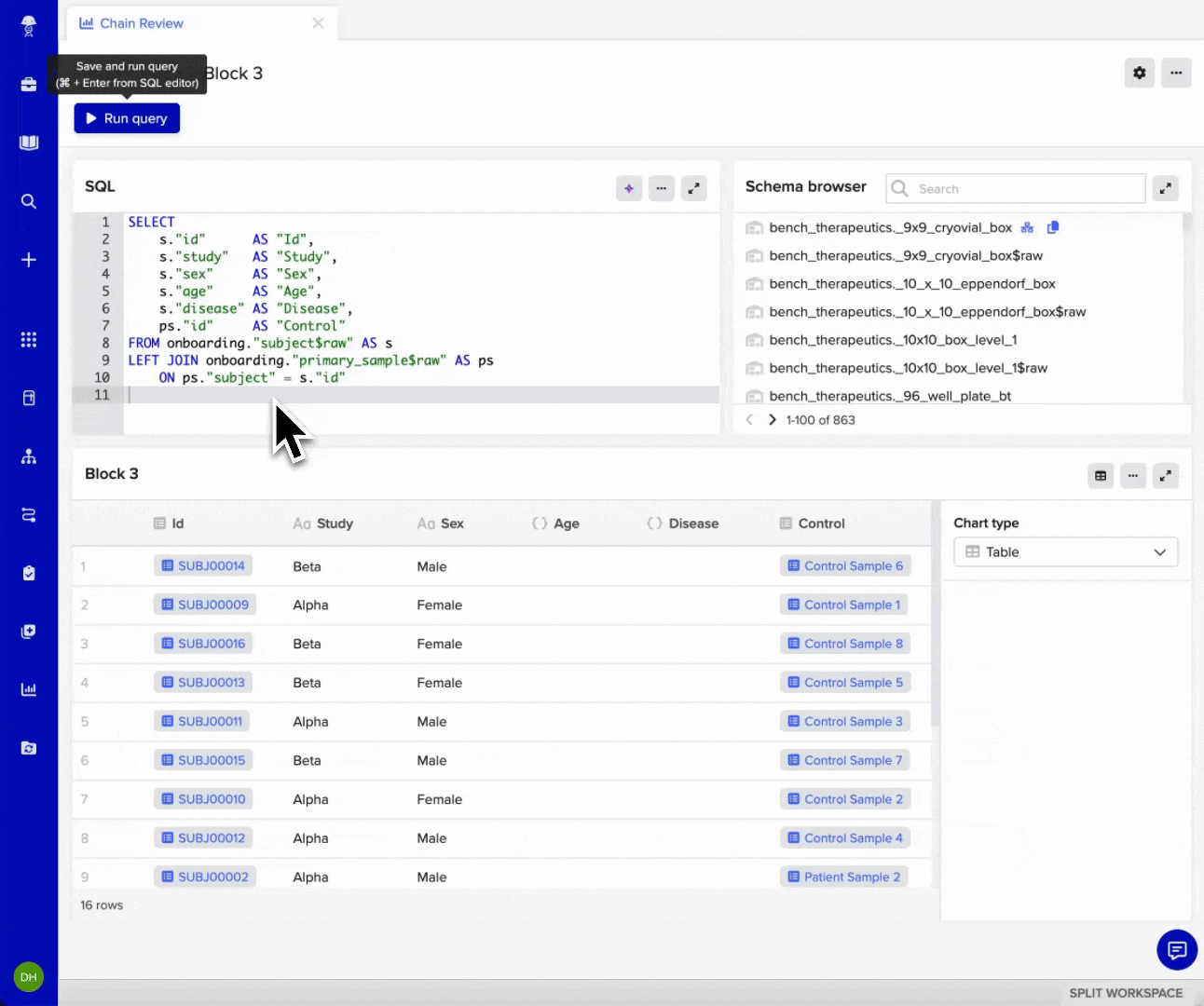The image size is (1204, 1006).
Task: Open the chat bubble at the bottom right
Action: pyautogui.click(x=1176, y=949)
